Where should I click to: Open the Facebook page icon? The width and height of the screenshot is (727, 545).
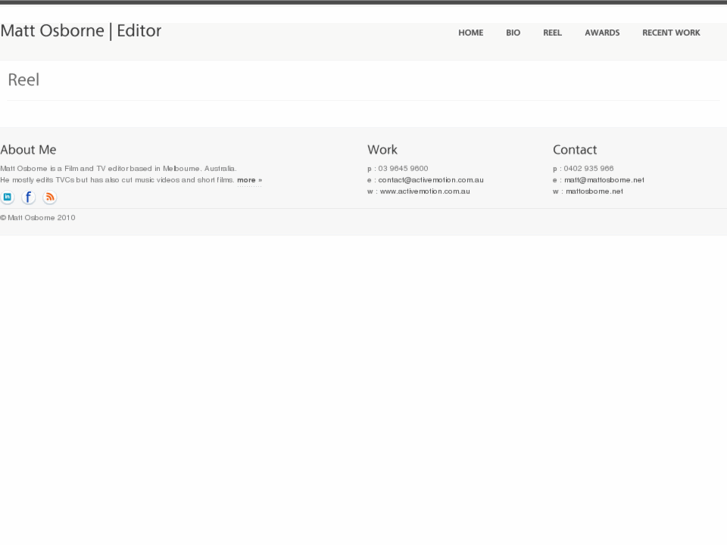coord(28,197)
